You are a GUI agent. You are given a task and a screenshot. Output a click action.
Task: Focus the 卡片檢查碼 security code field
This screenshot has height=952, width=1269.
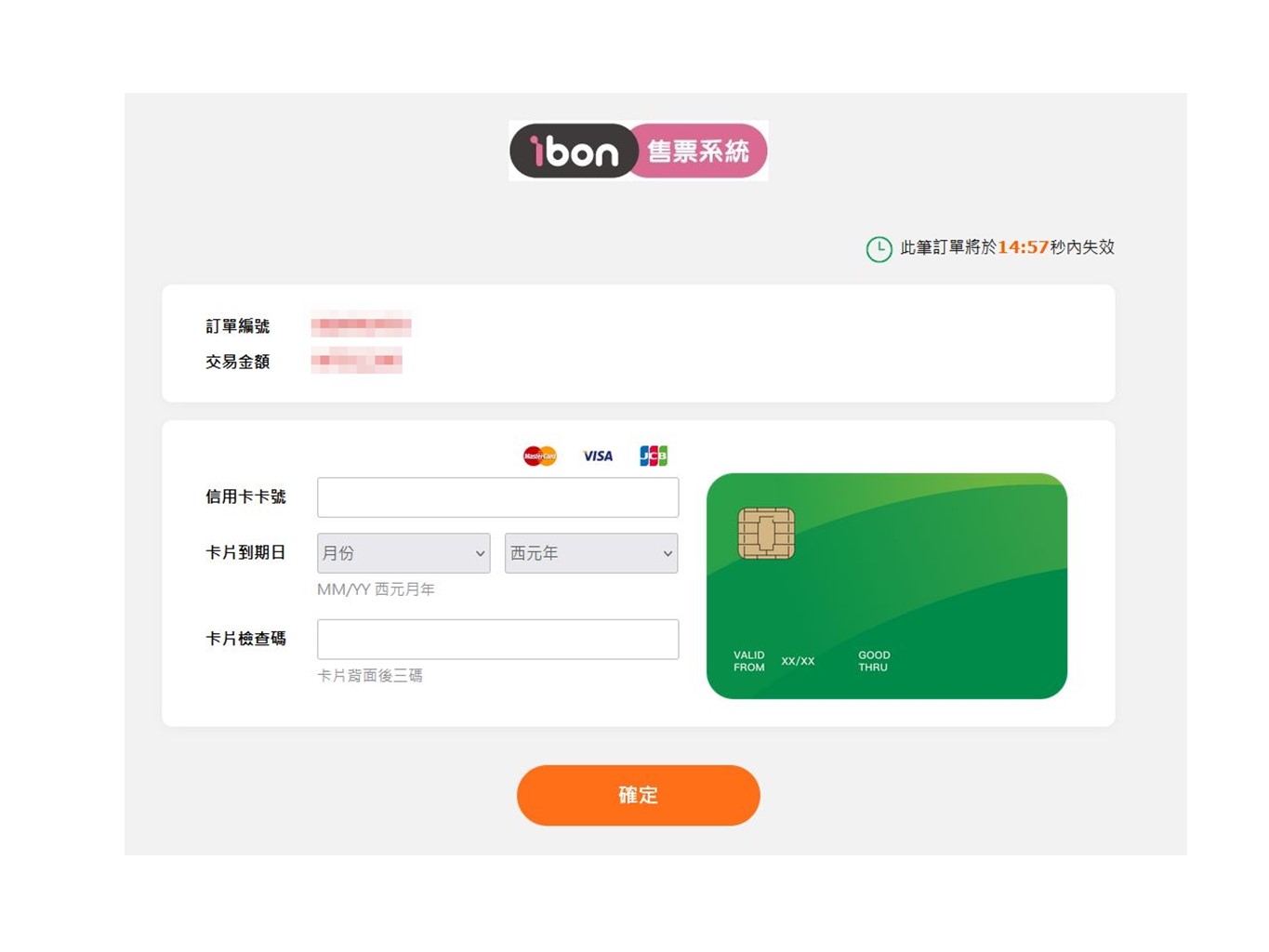[x=497, y=640]
